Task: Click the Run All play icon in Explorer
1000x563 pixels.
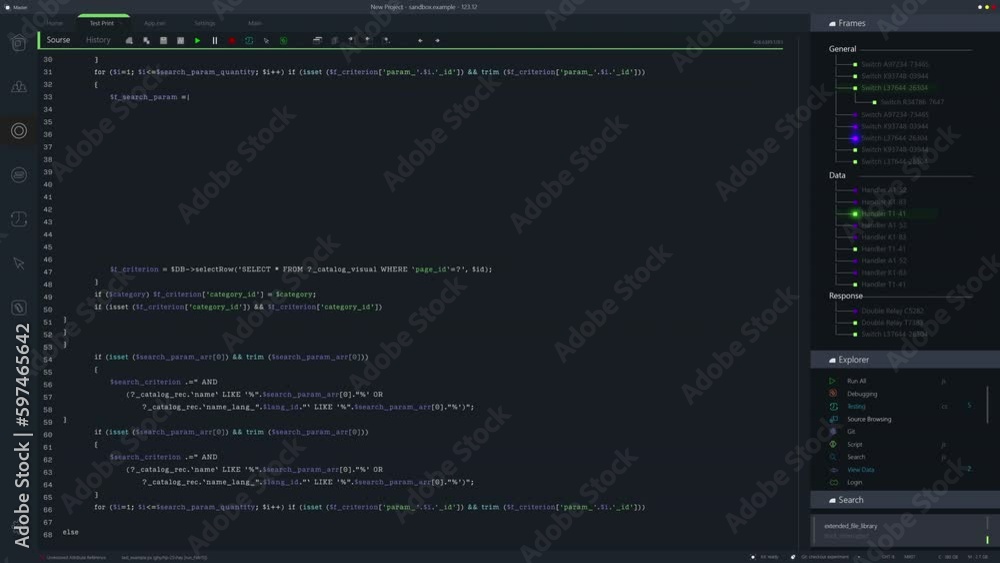Action: [x=832, y=381]
